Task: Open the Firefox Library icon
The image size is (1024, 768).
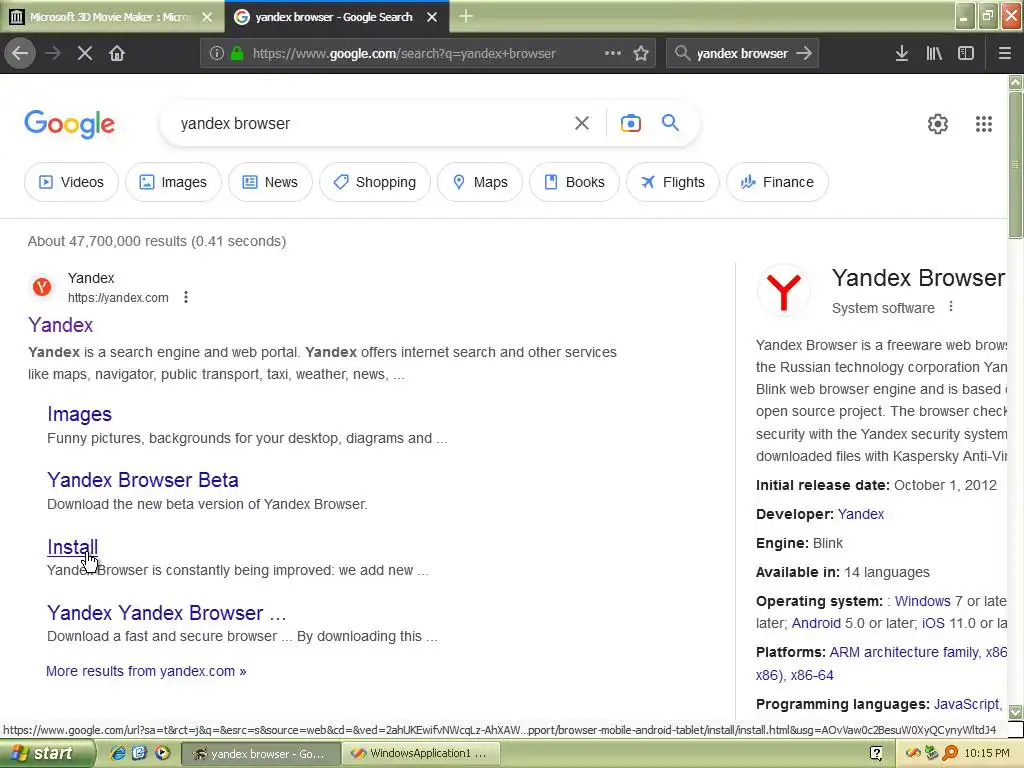Action: tap(934, 53)
